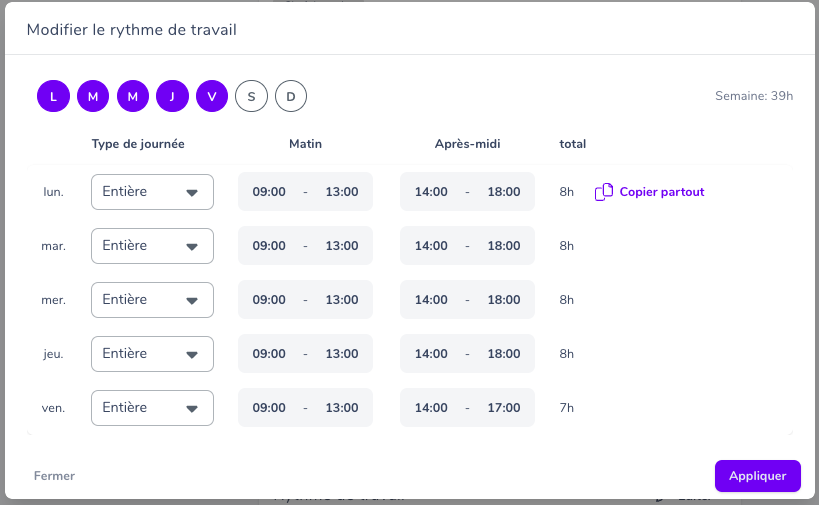Viewport: 819px width, 505px height.
Task: Toggle the Thursday (J) day circle
Action: pos(172,96)
